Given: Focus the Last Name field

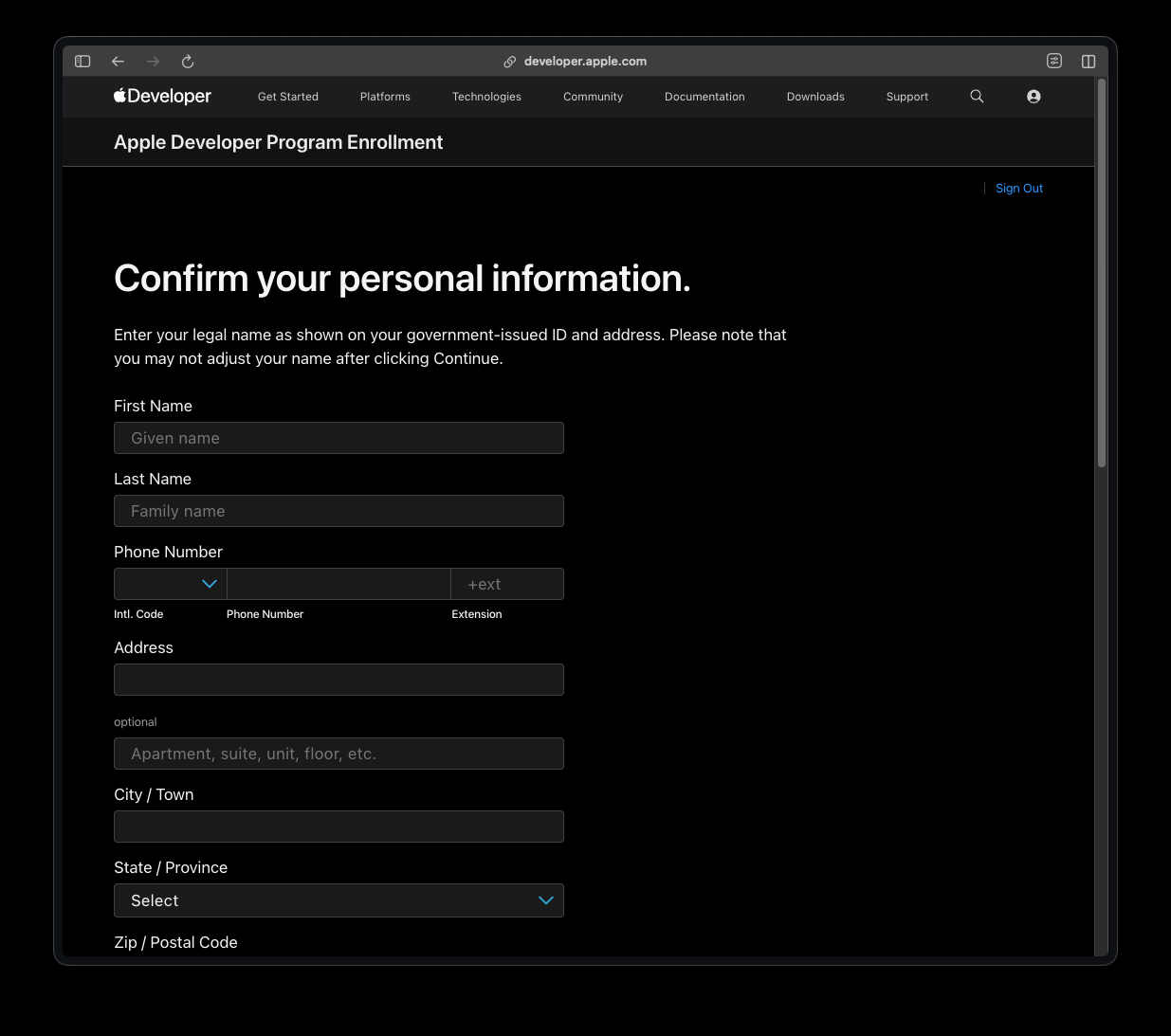Looking at the screenshot, I should [338, 511].
